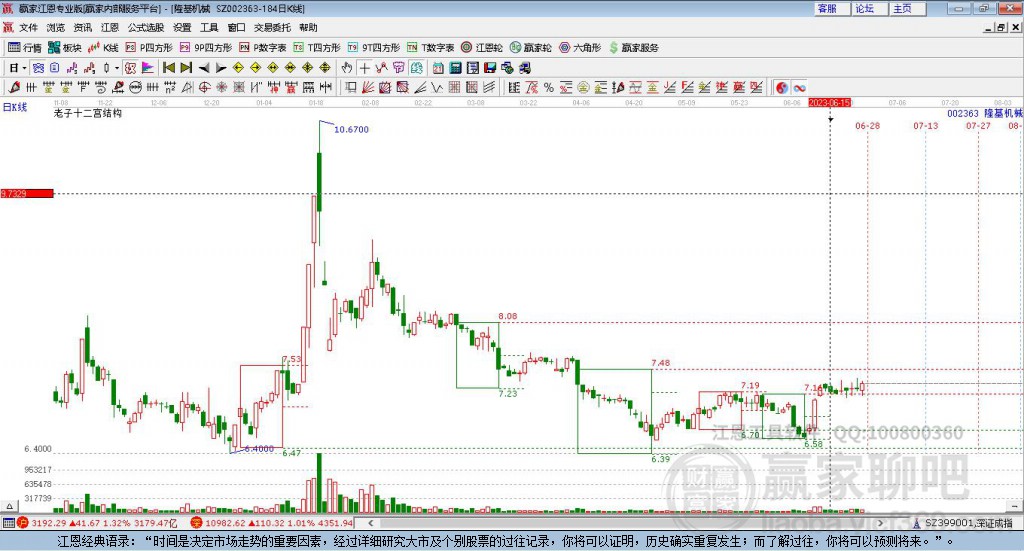Open the 9P四方形 tool
1024x551 pixels.
(206, 48)
